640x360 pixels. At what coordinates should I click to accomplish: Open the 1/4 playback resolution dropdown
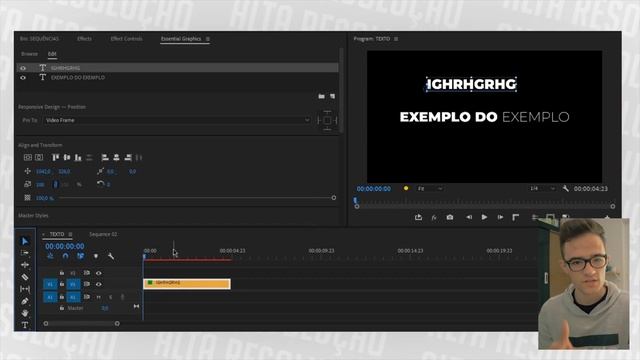pyautogui.click(x=542, y=188)
